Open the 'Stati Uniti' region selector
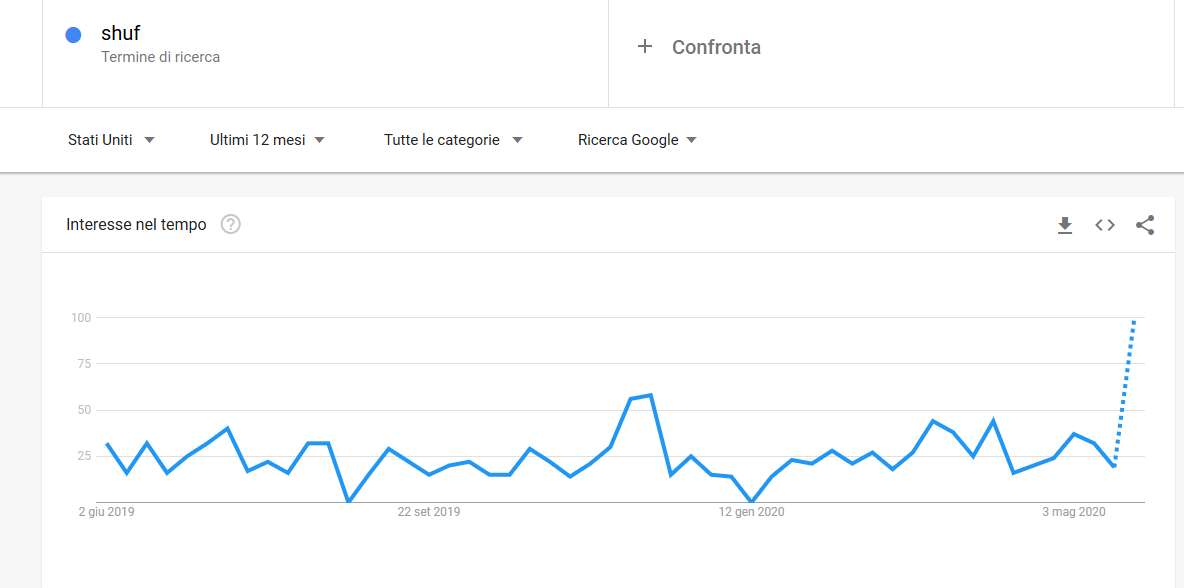 click(x=110, y=140)
